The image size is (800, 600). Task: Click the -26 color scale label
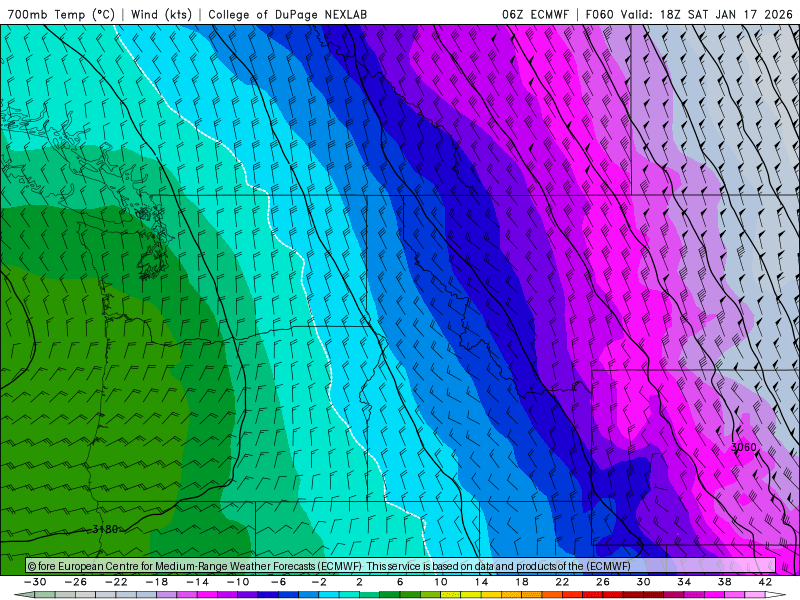(x=76, y=582)
